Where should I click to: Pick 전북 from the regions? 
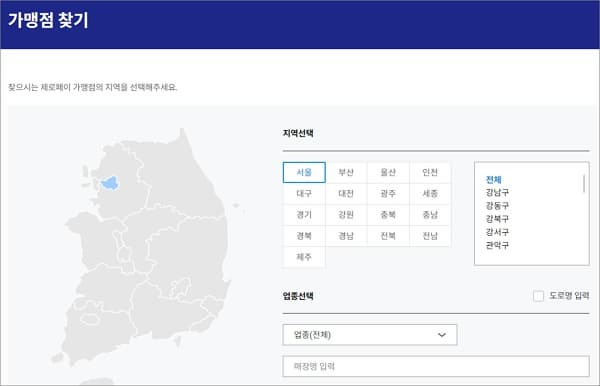[x=388, y=236]
